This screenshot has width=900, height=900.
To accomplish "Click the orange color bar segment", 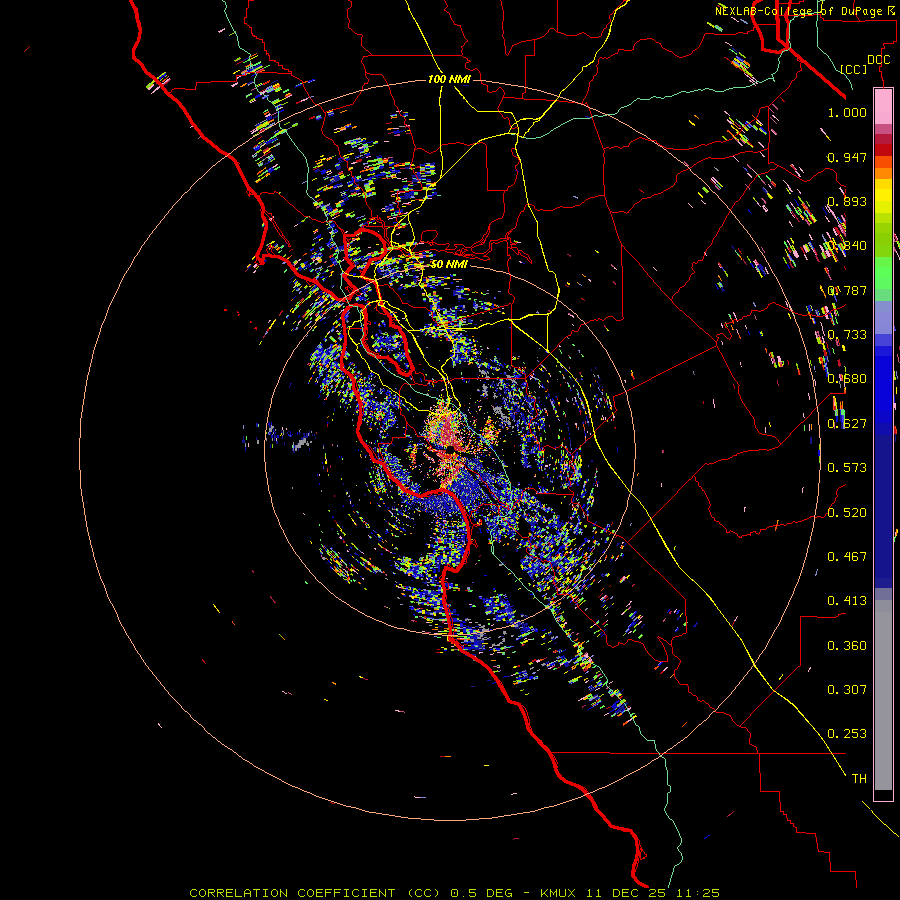I will click(x=883, y=173).
